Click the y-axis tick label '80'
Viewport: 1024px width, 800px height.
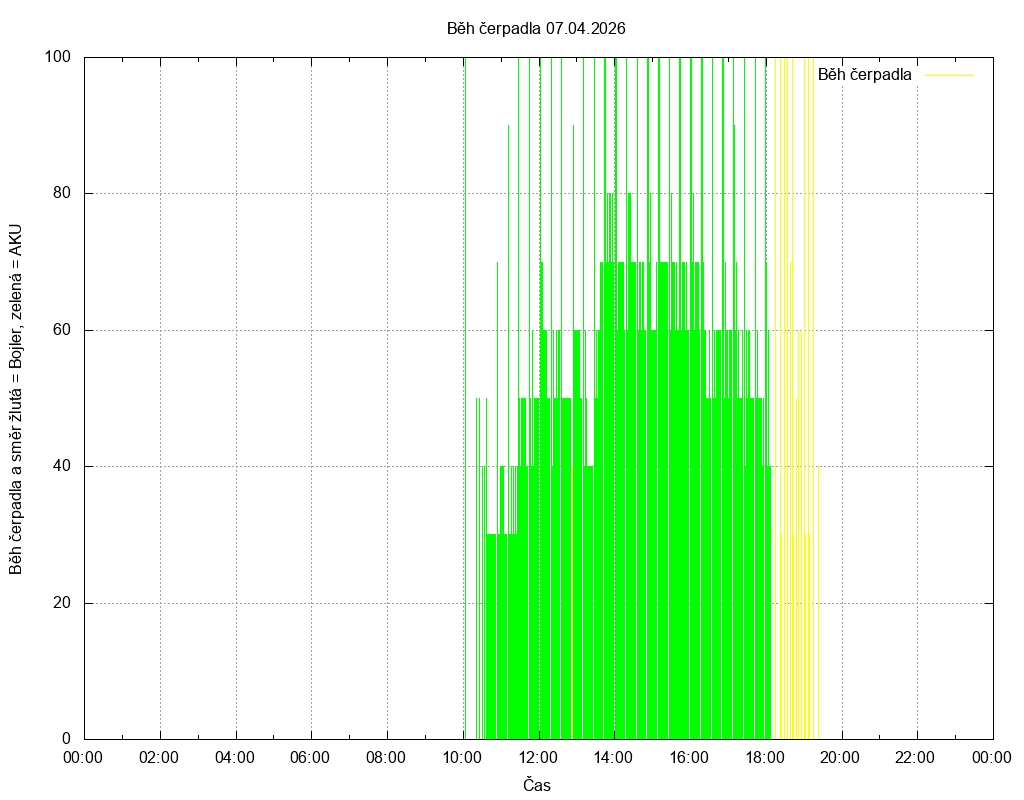click(x=62, y=193)
